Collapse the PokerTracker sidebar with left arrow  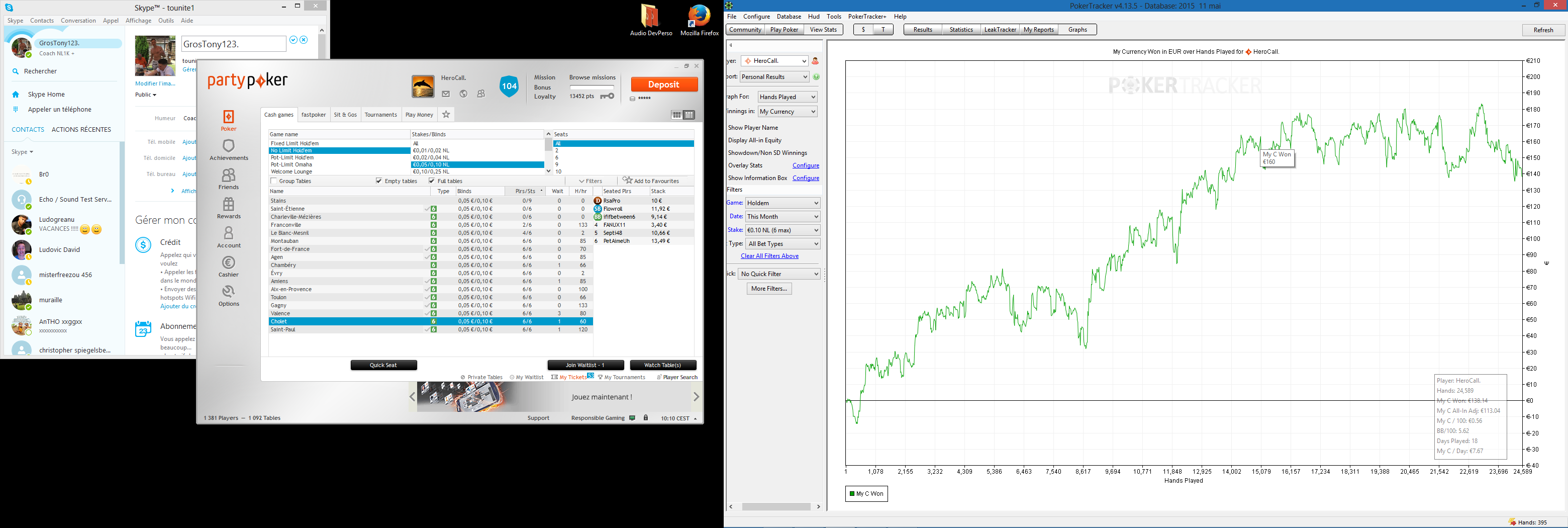[x=731, y=45]
